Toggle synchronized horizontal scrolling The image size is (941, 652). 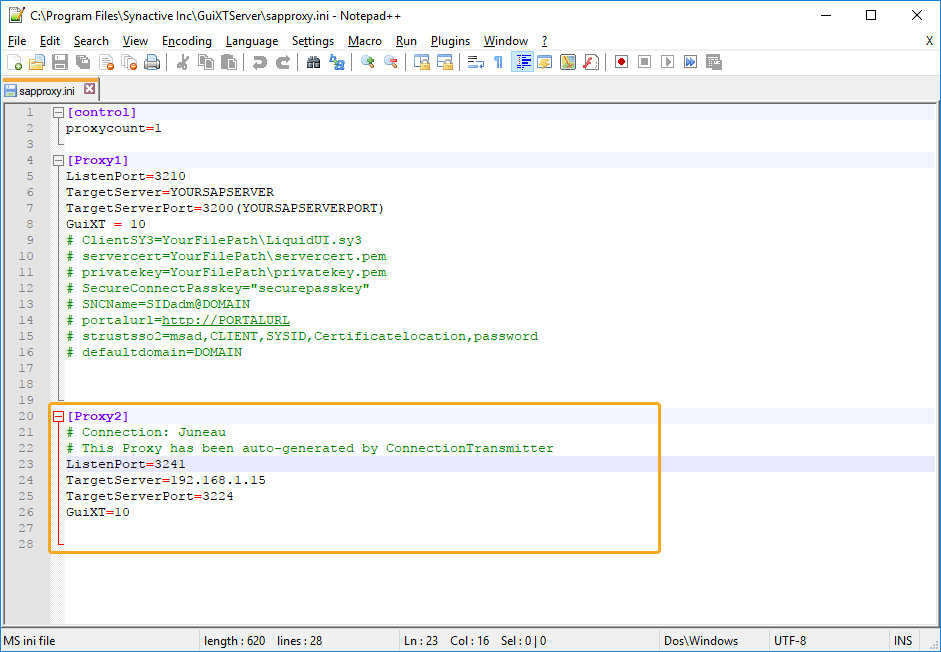click(x=445, y=62)
